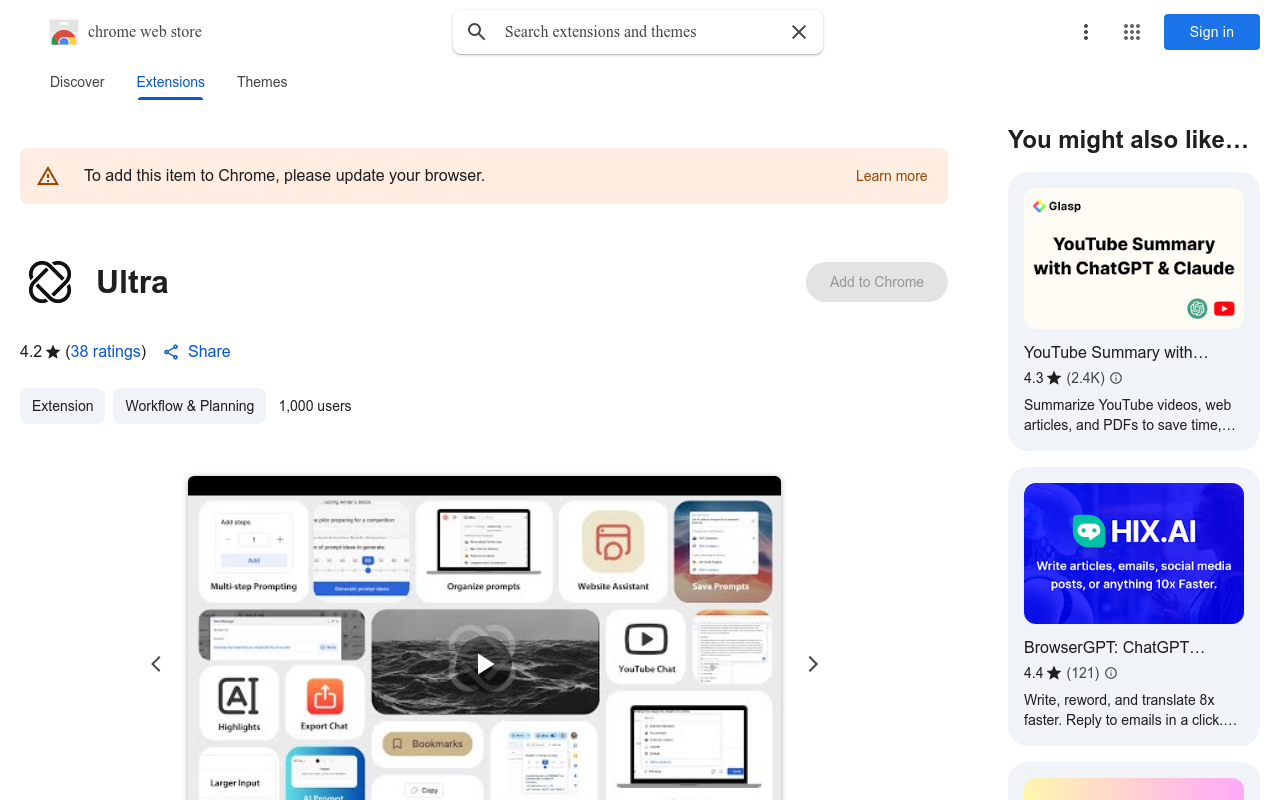The width and height of the screenshot is (1280, 800).
Task: Click the Extension chip
Action: (63, 406)
